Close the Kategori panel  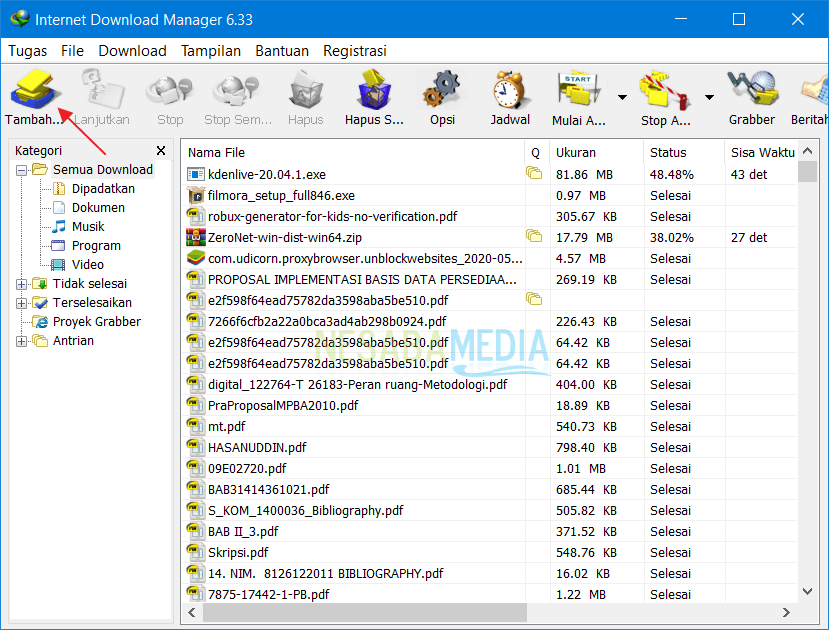click(161, 151)
